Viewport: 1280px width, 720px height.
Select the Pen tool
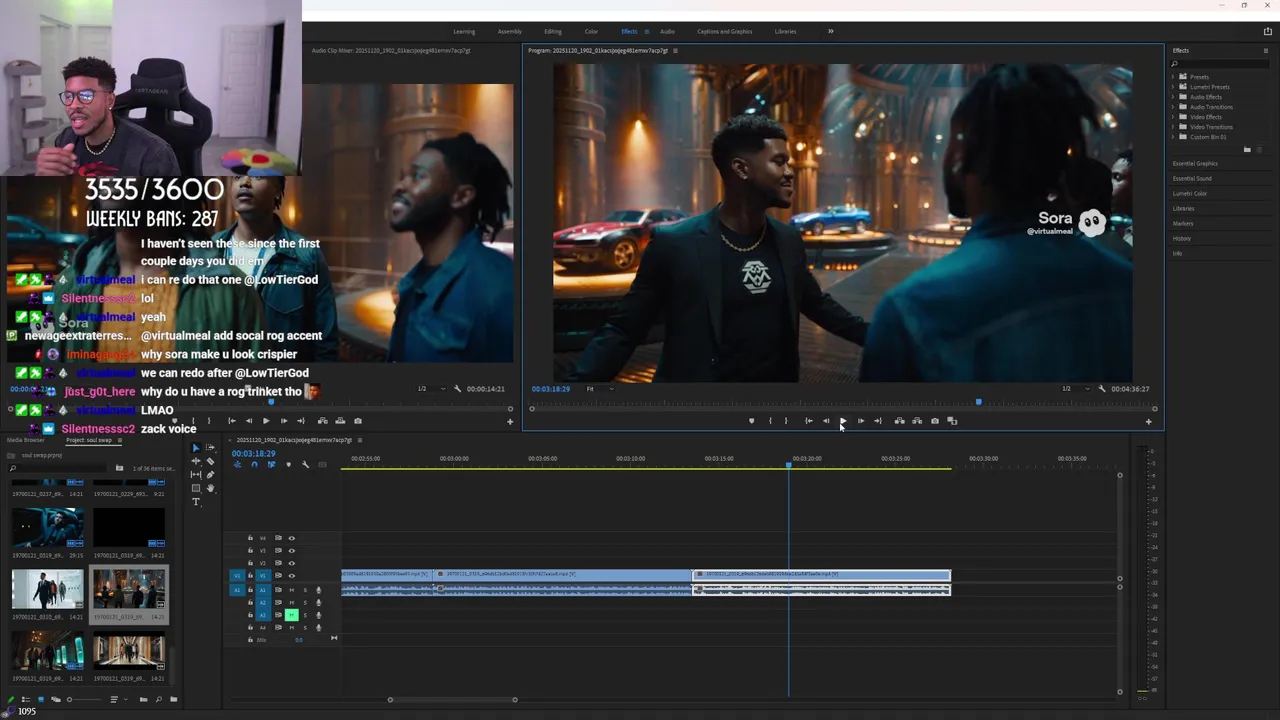click(210, 475)
